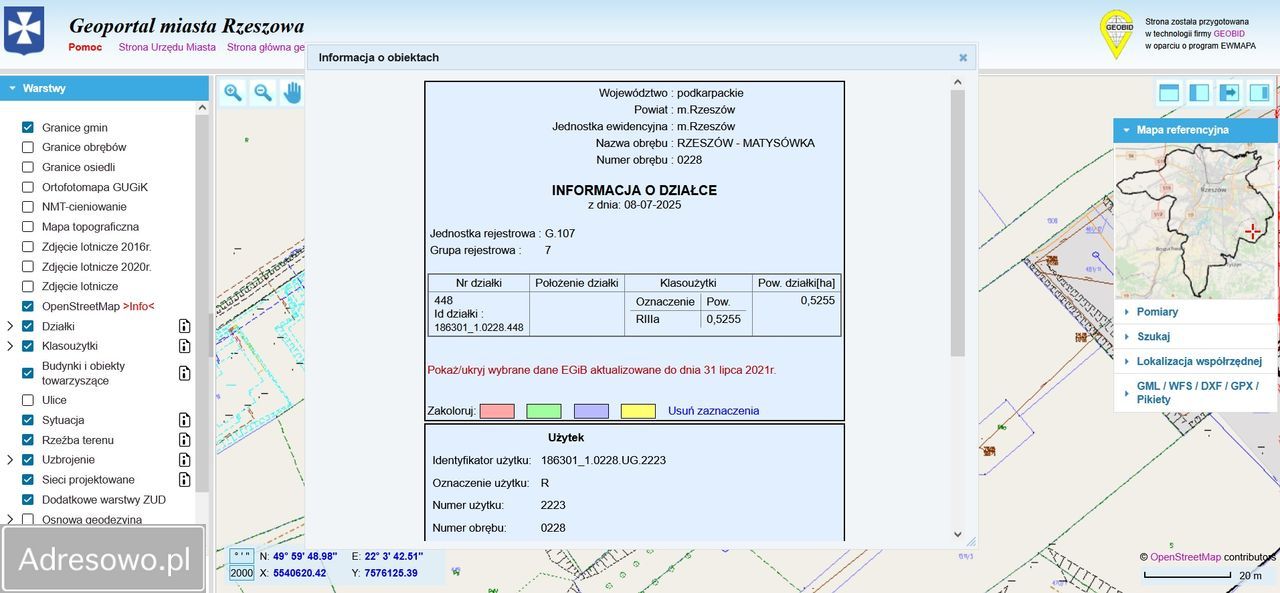Click the layers panel scrollbar up arrow
The image size is (1280, 593).
pos(202,108)
